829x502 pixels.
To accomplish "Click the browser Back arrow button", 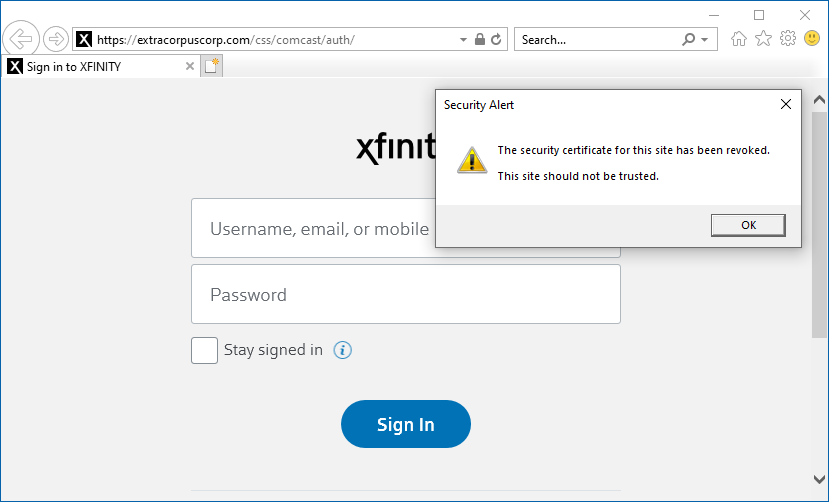I will pyautogui.click(x=21, y=39).
